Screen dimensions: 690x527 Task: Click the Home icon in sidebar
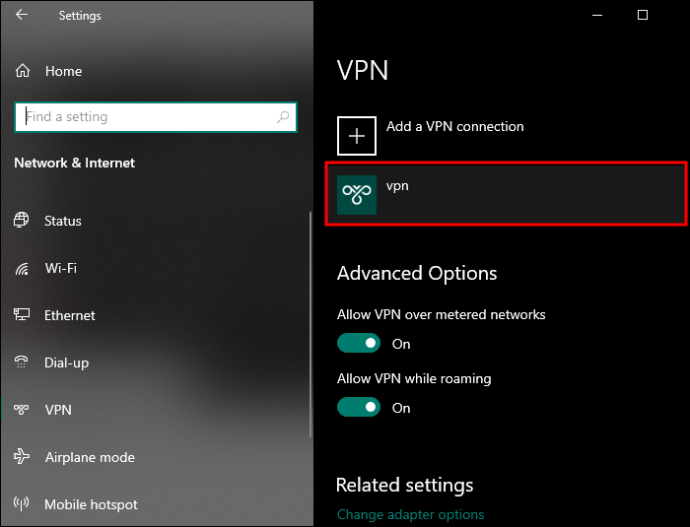(x=23, y=71)
